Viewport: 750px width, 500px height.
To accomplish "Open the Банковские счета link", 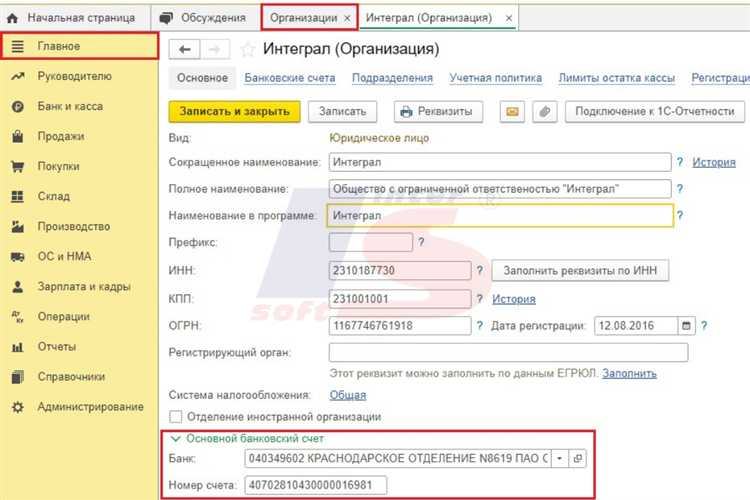I will point(290,78).
